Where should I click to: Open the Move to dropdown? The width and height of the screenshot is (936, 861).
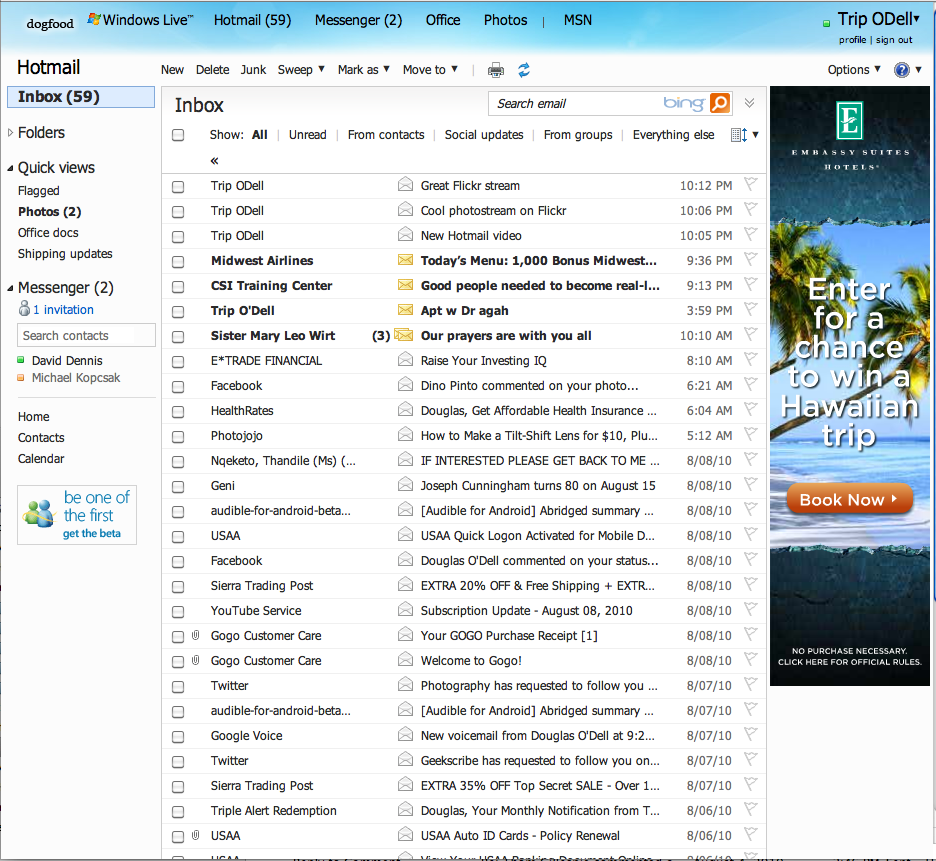tap(430, 70)
